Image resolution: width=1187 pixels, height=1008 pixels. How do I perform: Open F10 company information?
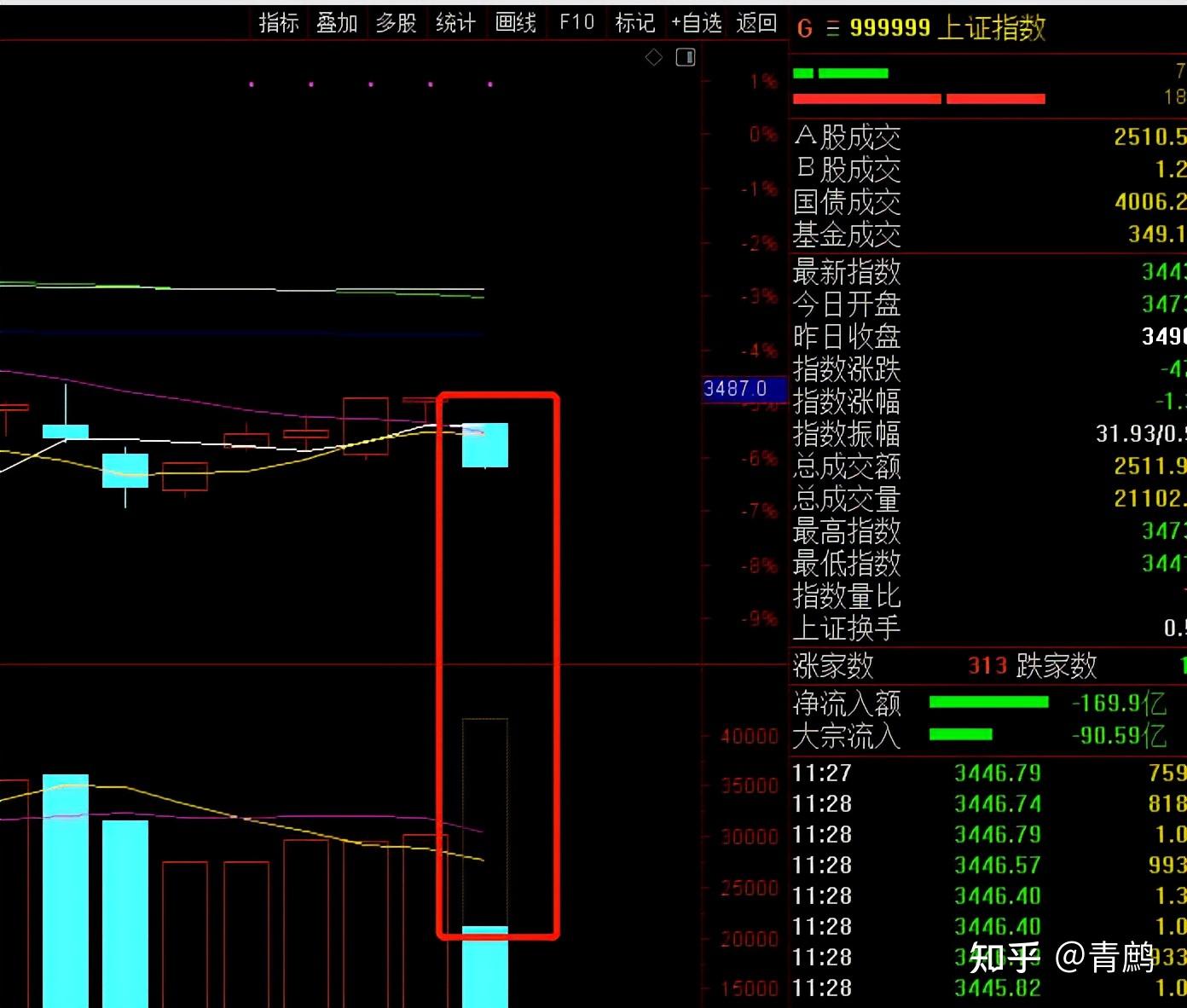pos(576,22)
